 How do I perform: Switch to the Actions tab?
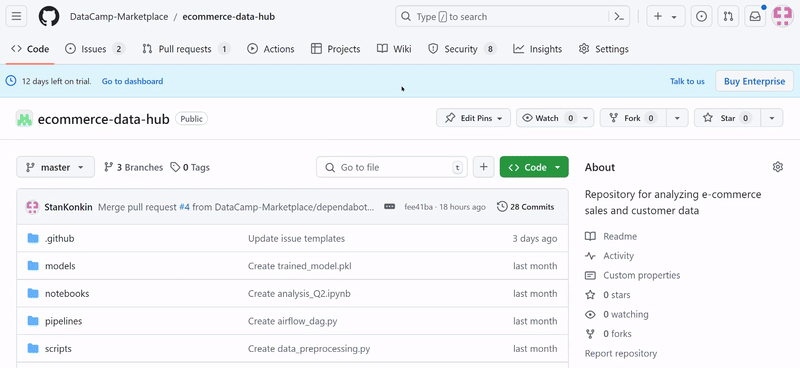[270, 49]
